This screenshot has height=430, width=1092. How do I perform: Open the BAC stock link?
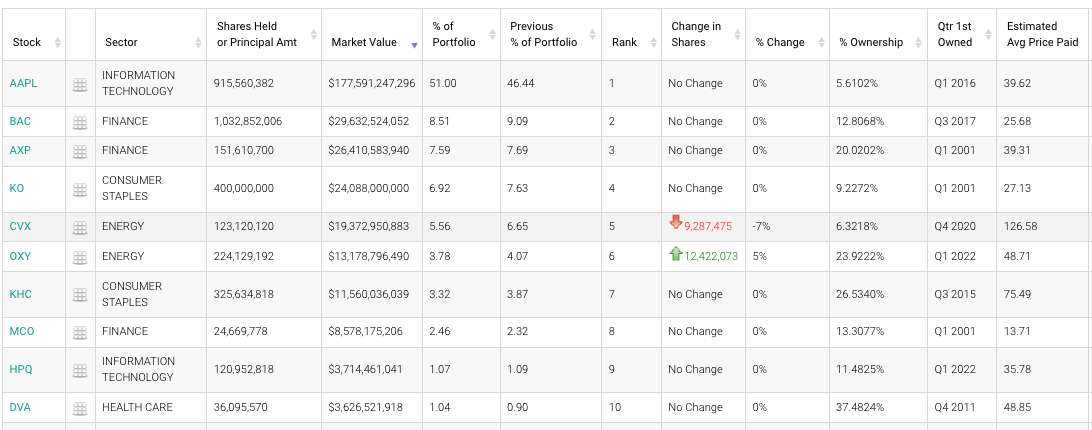pyautogui.click(x=20, y=121)
